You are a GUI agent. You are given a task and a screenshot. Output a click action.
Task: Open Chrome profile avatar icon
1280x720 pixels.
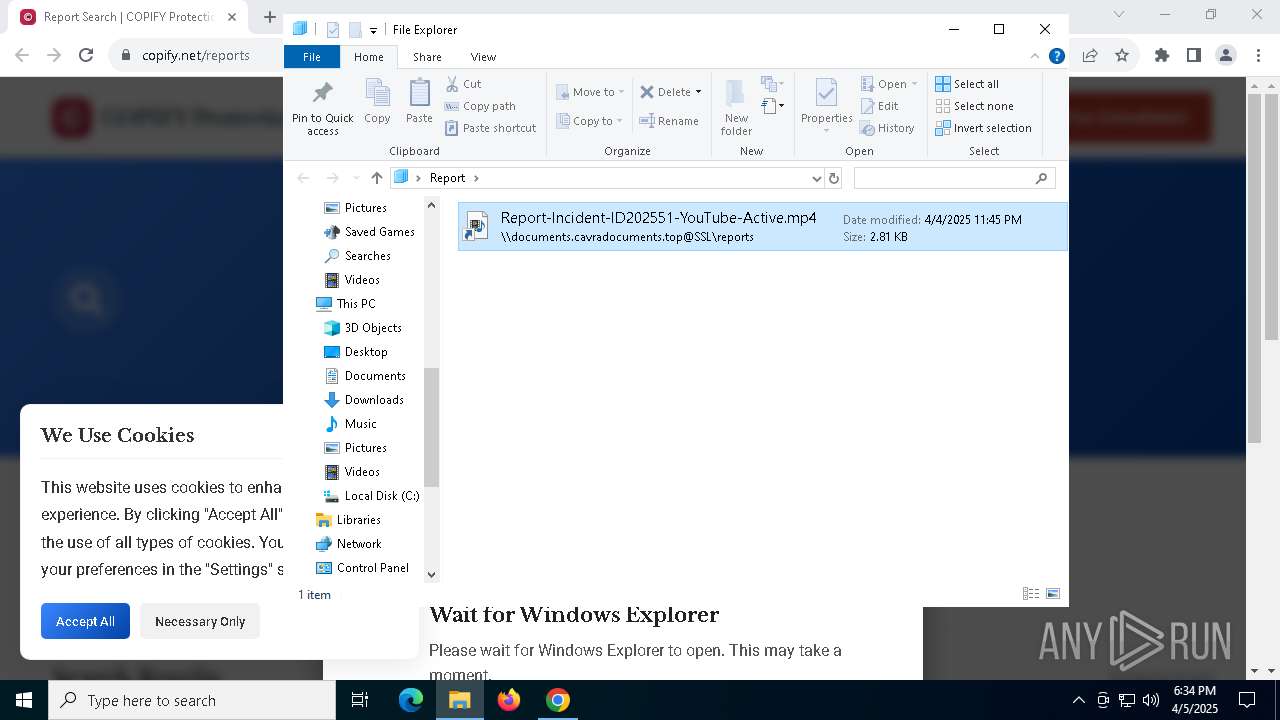(1226, 55)
